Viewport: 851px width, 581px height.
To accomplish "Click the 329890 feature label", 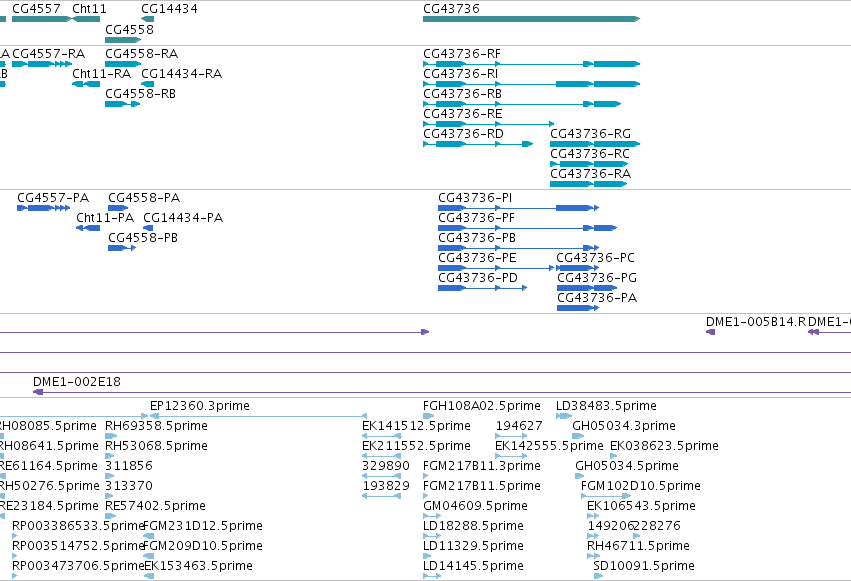I will click(x=386, y=466).
